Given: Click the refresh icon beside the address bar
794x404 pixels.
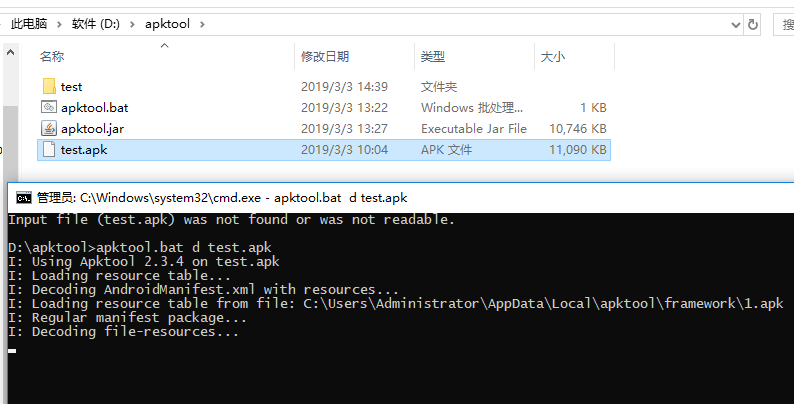Looking at the screenshot, I should 753,24.
